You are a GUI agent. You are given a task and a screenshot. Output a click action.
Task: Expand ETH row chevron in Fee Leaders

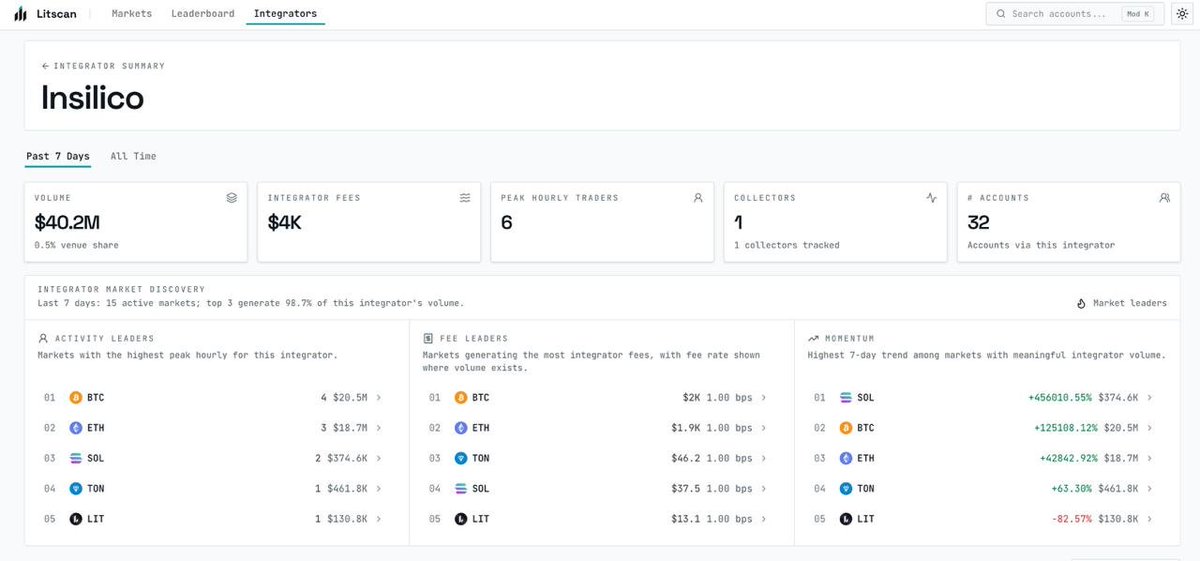pyautogui.click(x=764, y=428)
